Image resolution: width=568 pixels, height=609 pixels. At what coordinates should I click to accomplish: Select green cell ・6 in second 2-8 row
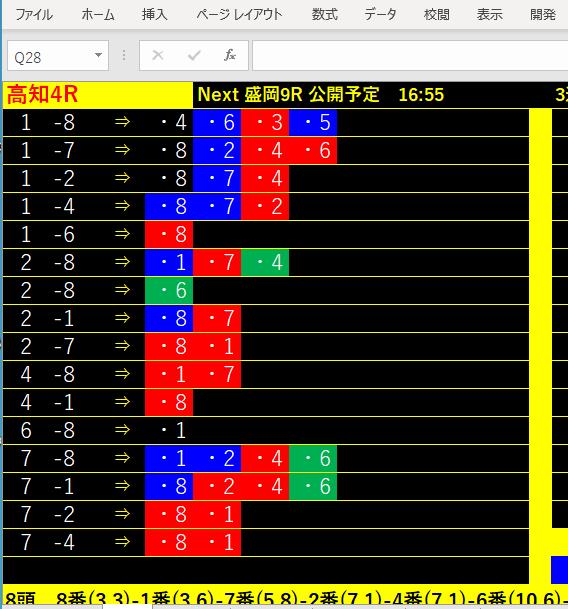pyautogui.click(x=169, y=291)
